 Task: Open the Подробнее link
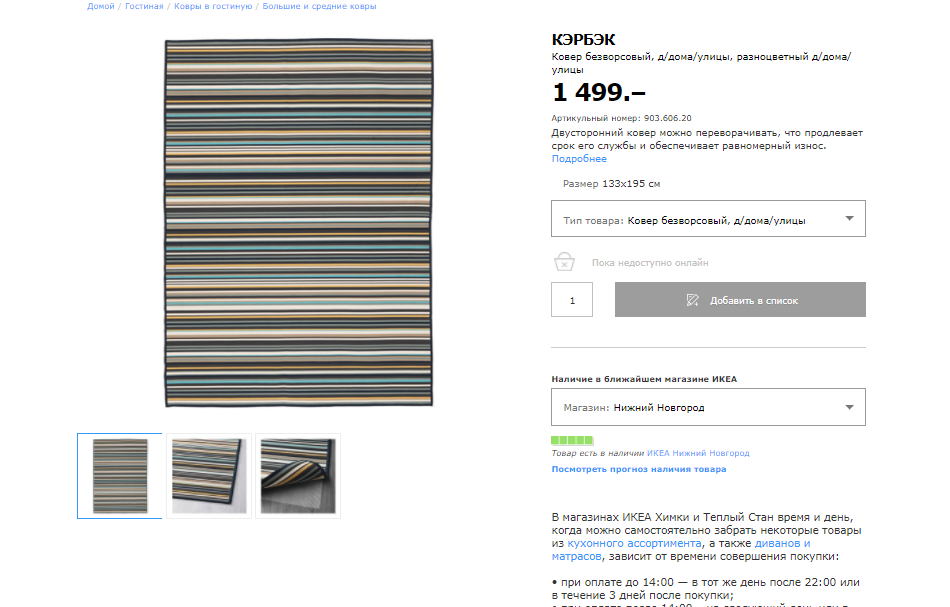point(579,159)
